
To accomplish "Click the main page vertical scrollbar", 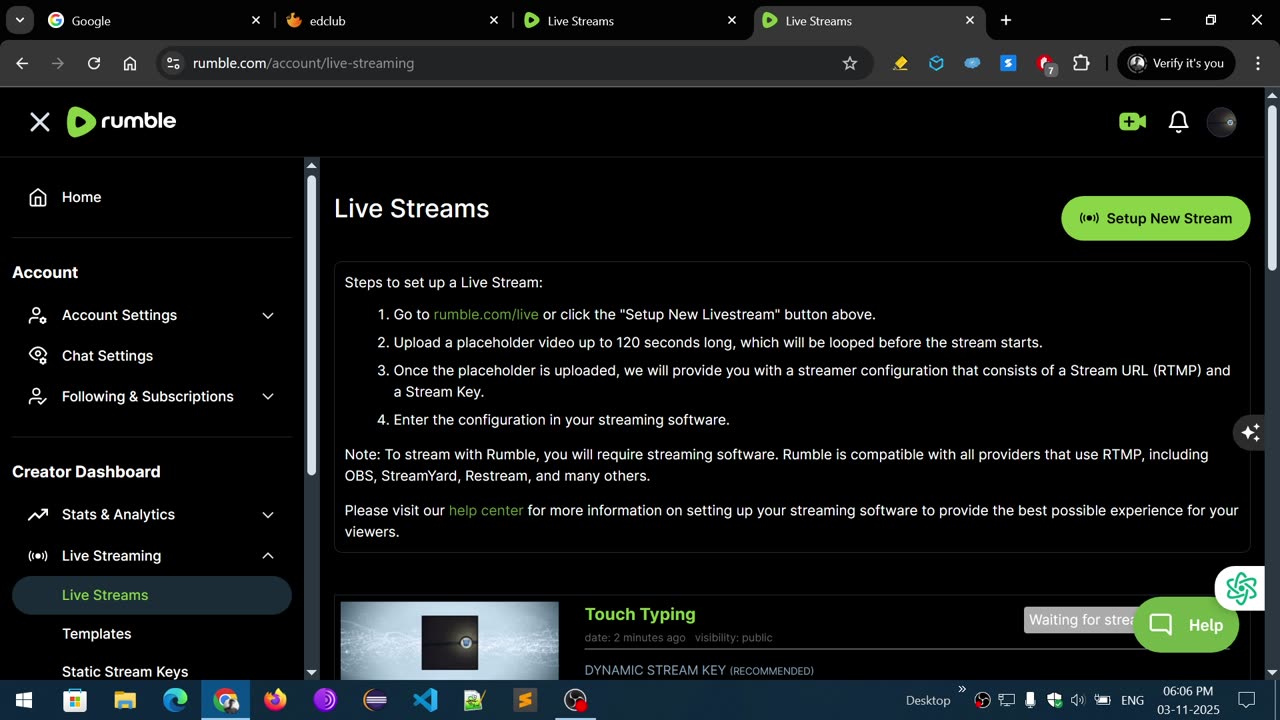I will click(1272, 187).
